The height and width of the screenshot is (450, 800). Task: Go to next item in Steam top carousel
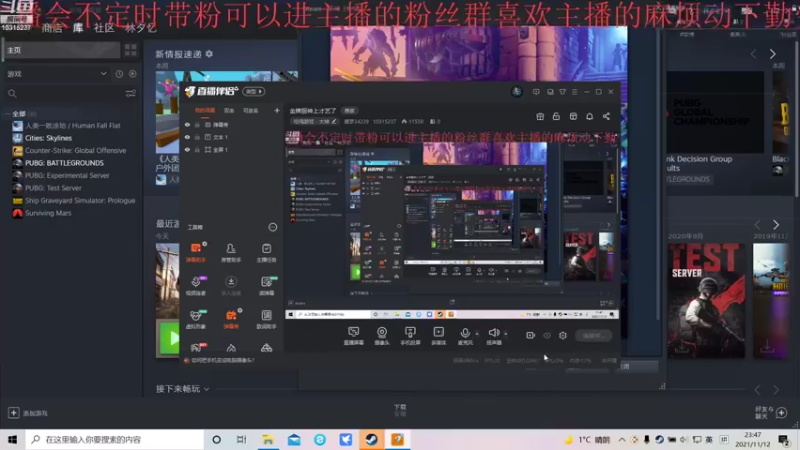point(772,54)
